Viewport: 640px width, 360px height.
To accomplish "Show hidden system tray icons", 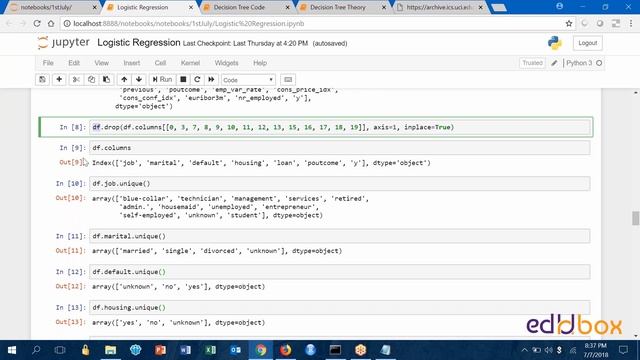I will 524,350.
